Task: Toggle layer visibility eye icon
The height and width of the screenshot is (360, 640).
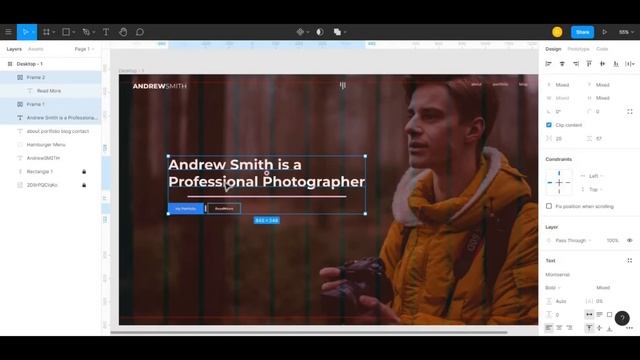Action: point(630,240)
